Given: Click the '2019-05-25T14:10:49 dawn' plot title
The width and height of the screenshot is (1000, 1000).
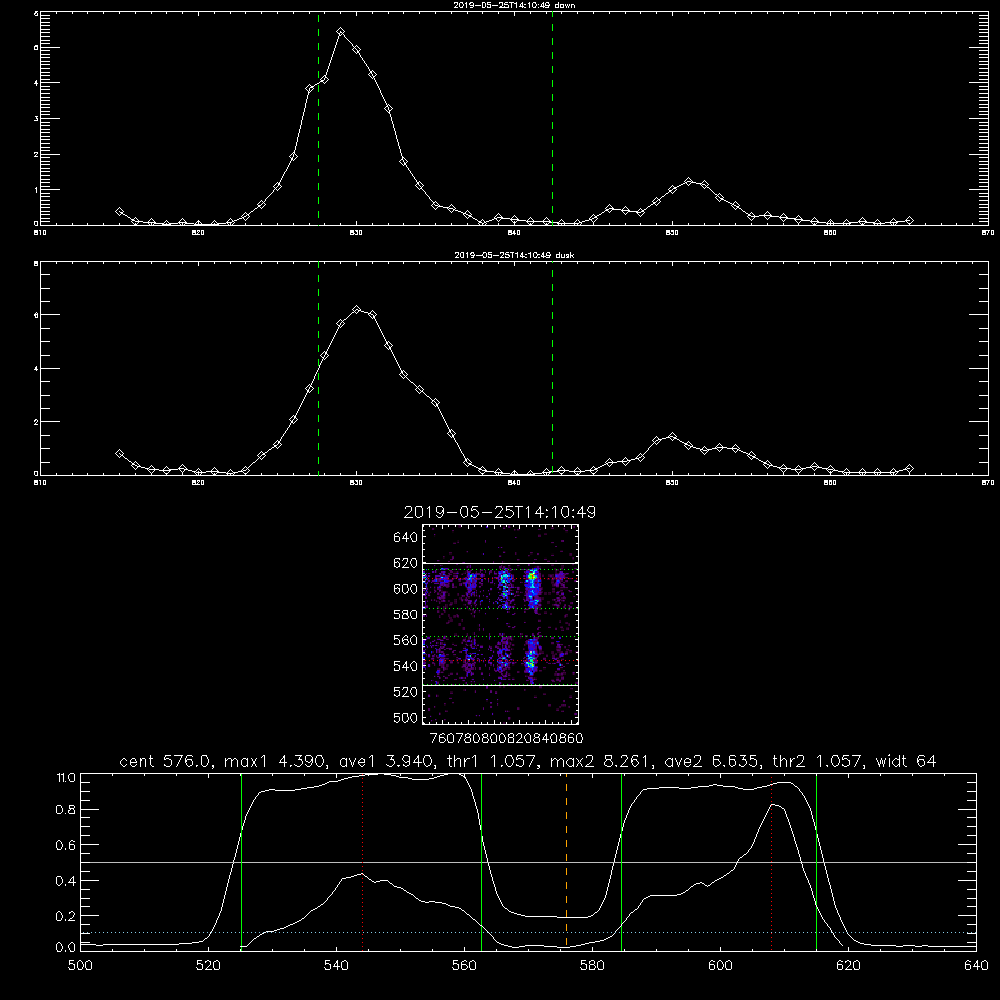Looking at the screenshot, I should (x=515, y=5).
